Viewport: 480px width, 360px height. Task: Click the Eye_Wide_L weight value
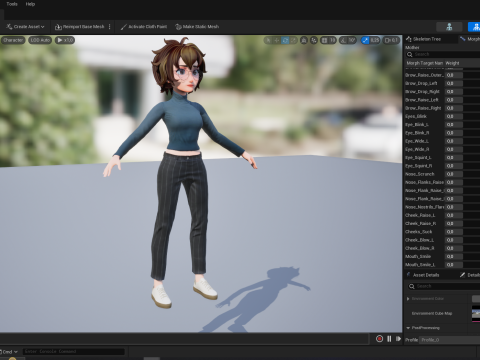click(453, 141)
